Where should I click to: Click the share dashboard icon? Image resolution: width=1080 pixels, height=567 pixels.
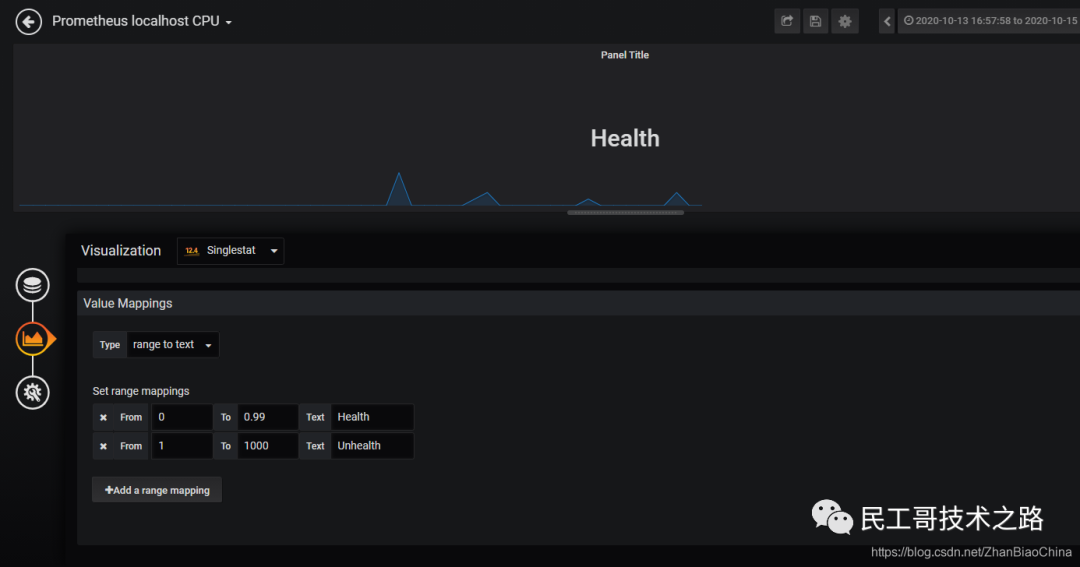point(787,21)
